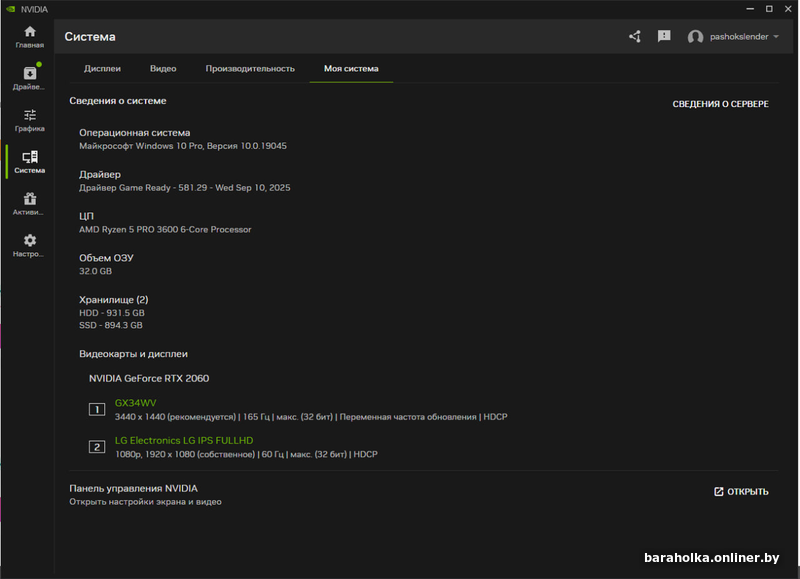Click ОТКРЫТЬ to open NVIDIA Control Panel
800x579 pixels.
click(x=741, y=492)
